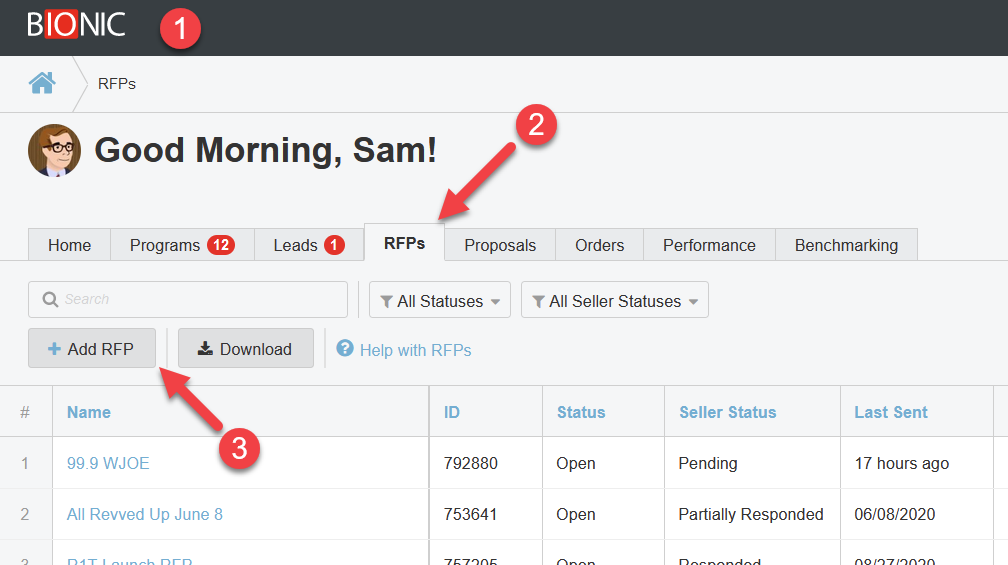Open the Help with RFPs link

coord(415,350)
